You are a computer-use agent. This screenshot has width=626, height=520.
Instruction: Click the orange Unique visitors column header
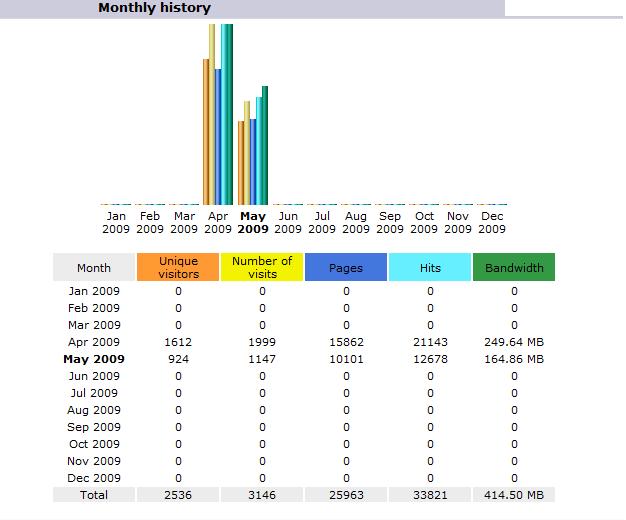click(178, 267)
